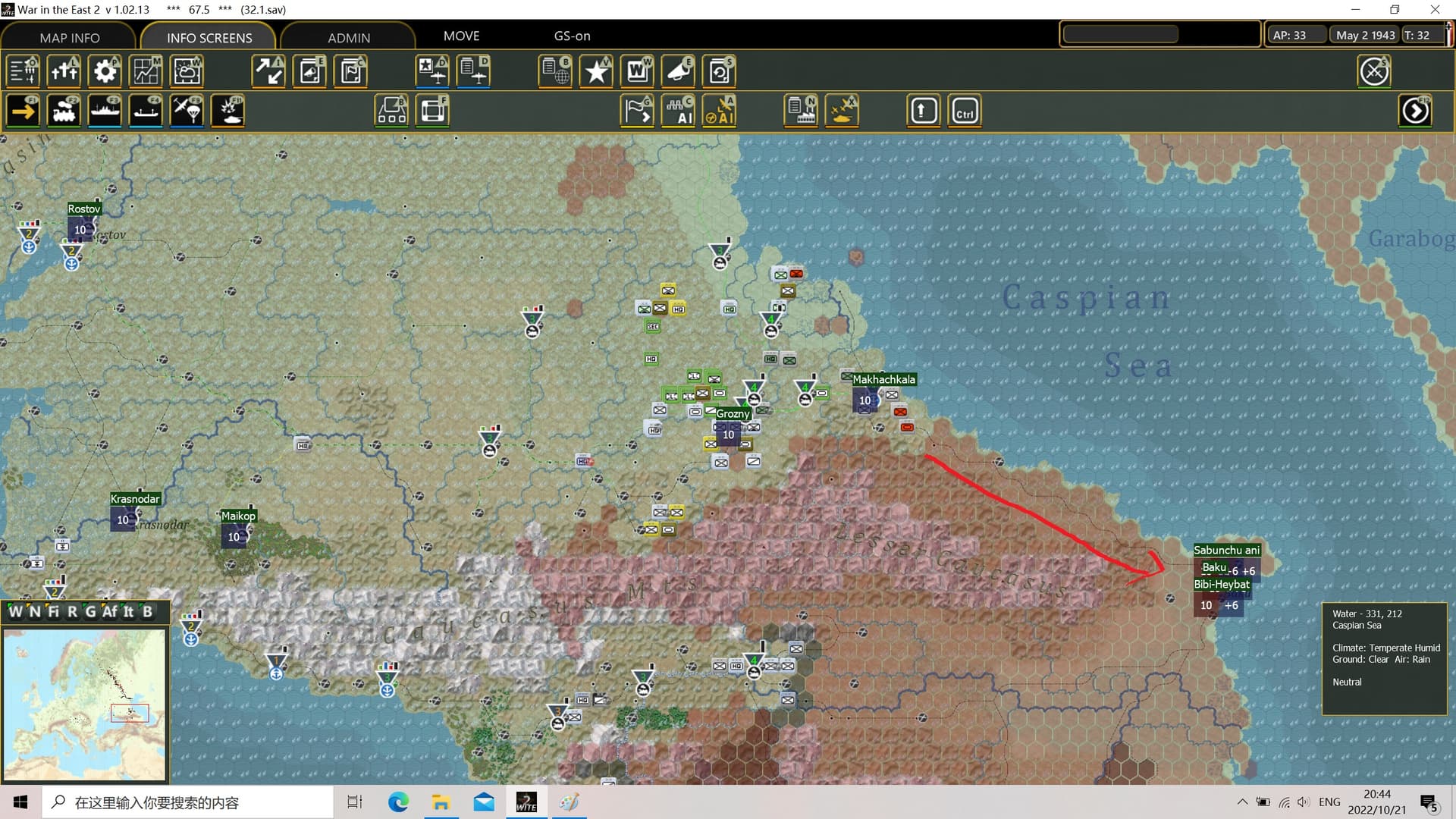Click the GS-on indicator
Screen dimensions: 1456x819
tap(572, 36)
